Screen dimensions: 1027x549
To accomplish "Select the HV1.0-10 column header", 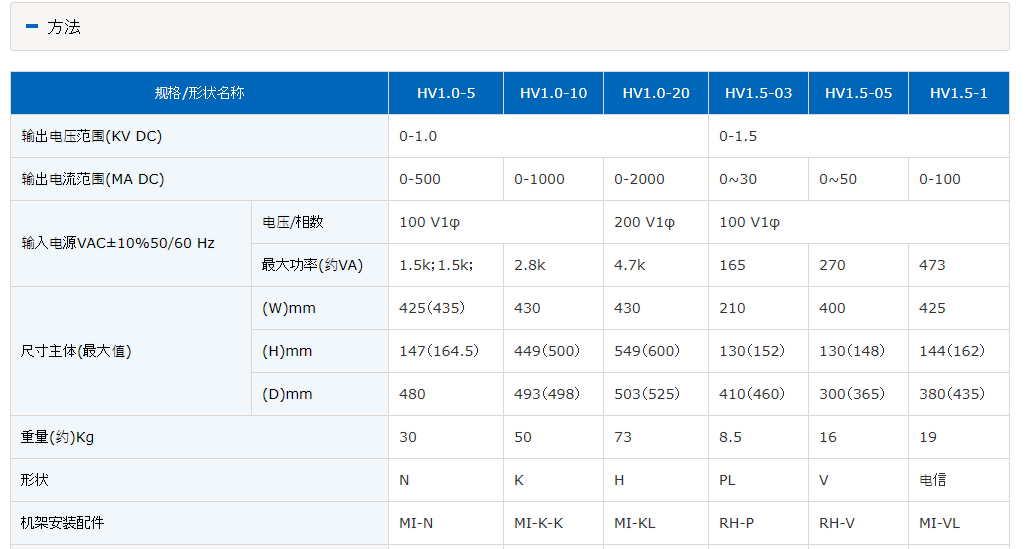I will (x=553, y=93).
